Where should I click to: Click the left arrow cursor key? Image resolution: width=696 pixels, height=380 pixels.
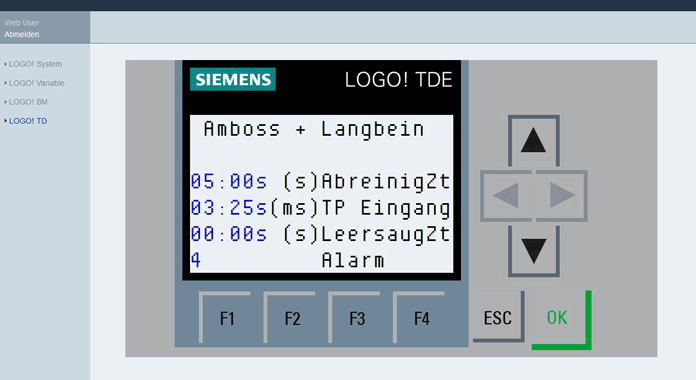tap(506, 195)
